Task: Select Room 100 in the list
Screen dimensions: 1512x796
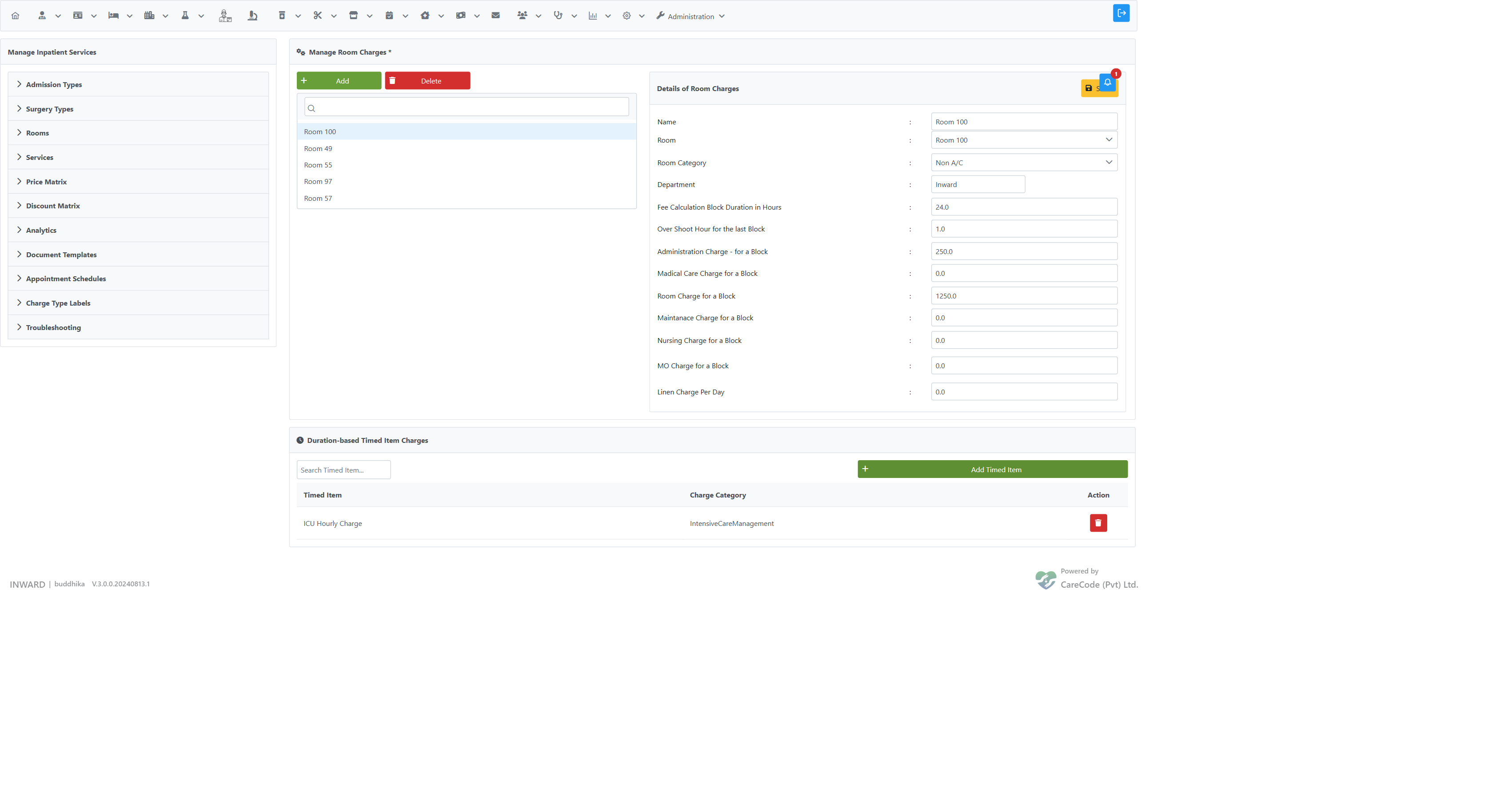Action: click(467, 131)
